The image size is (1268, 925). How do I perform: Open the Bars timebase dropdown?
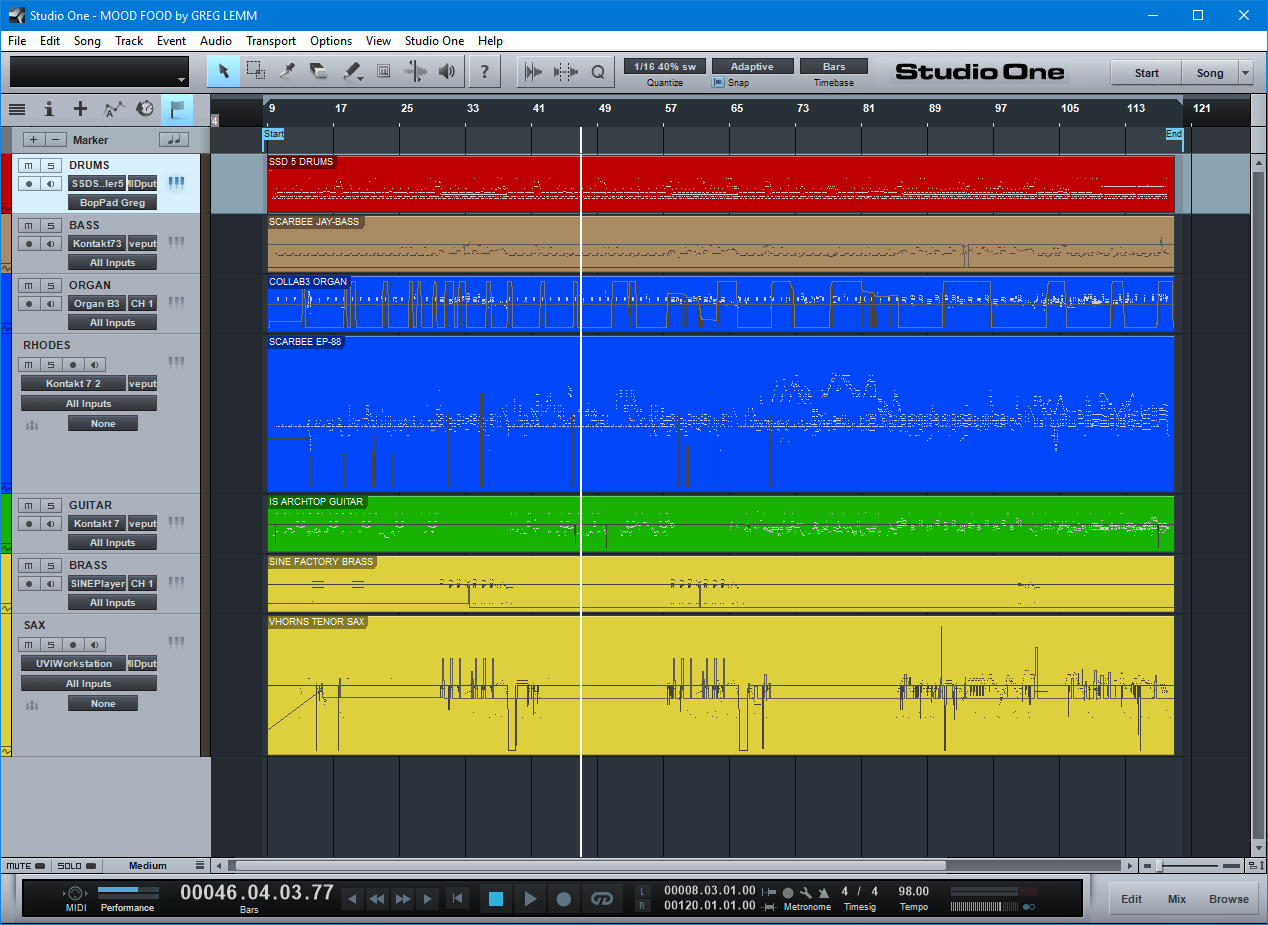point(834,67)
